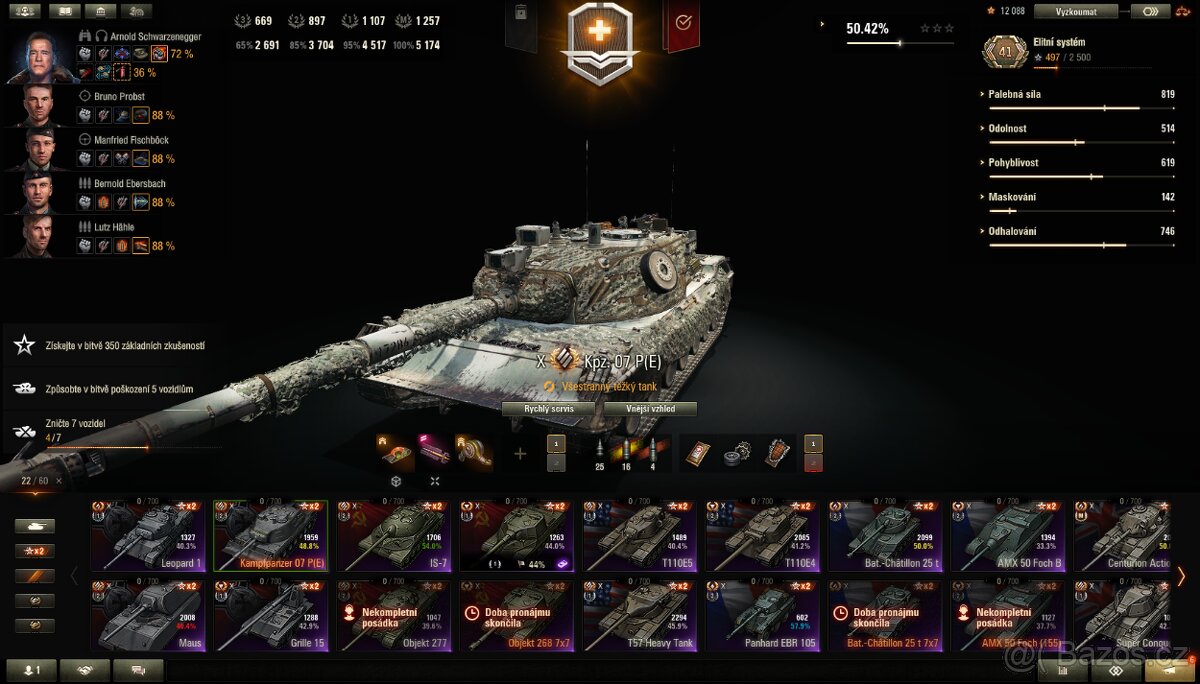1200x684 pixels.
Task: Select the Maus tank in carousel
Action: click(148, 616)
